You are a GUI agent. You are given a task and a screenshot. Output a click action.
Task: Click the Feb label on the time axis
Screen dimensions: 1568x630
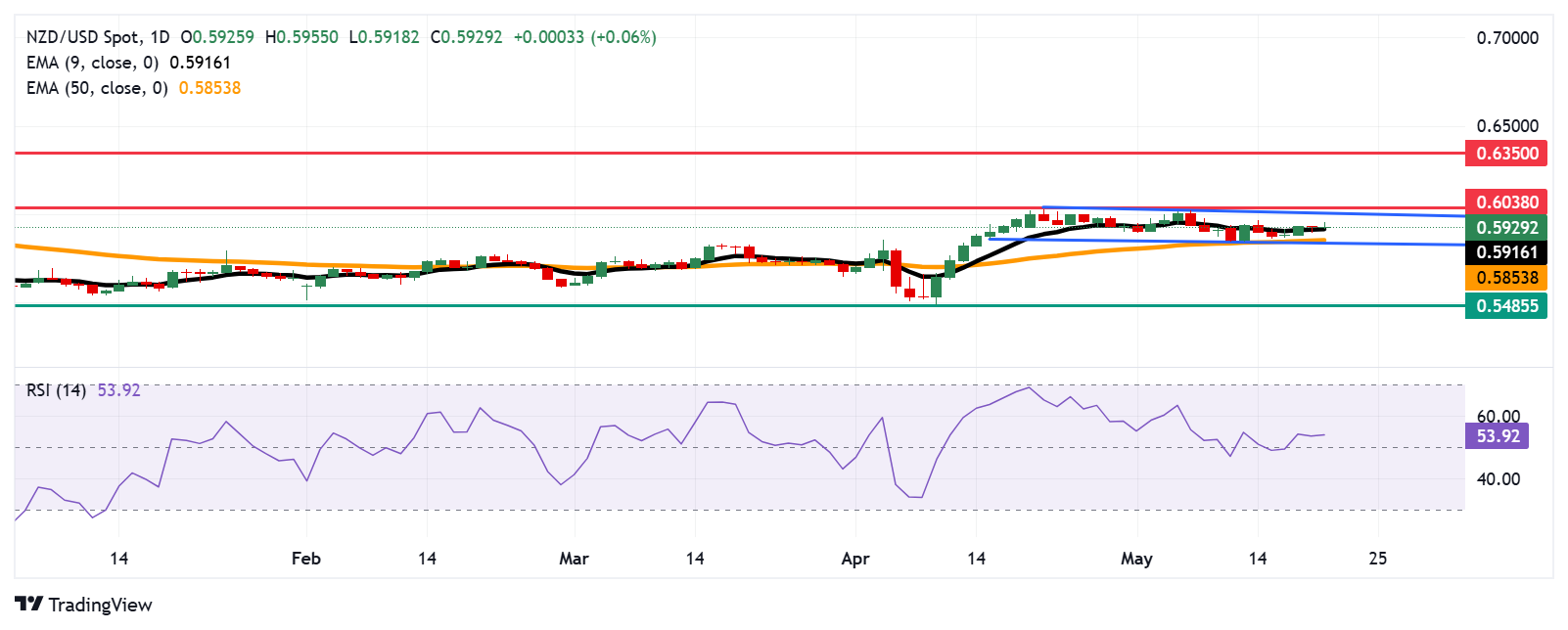pyautogui.click(x=306, y=559)
